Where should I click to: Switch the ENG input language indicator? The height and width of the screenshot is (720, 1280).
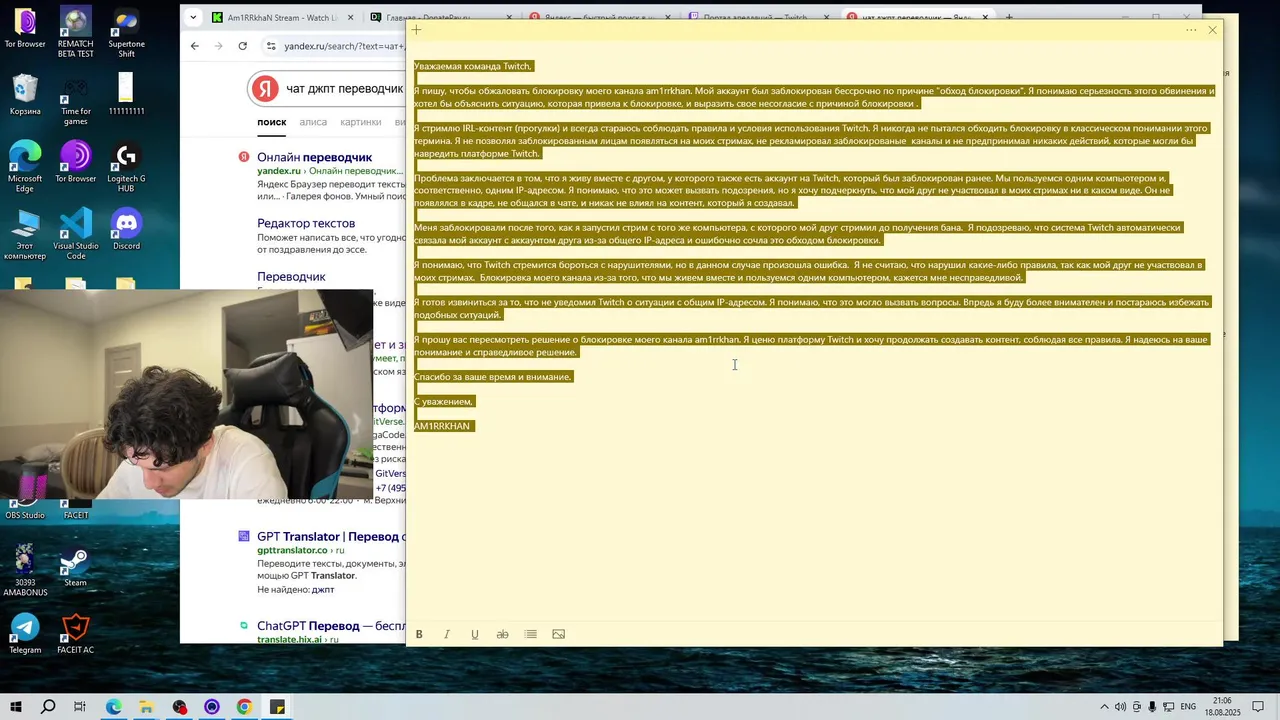click(x=1188, y=707)
